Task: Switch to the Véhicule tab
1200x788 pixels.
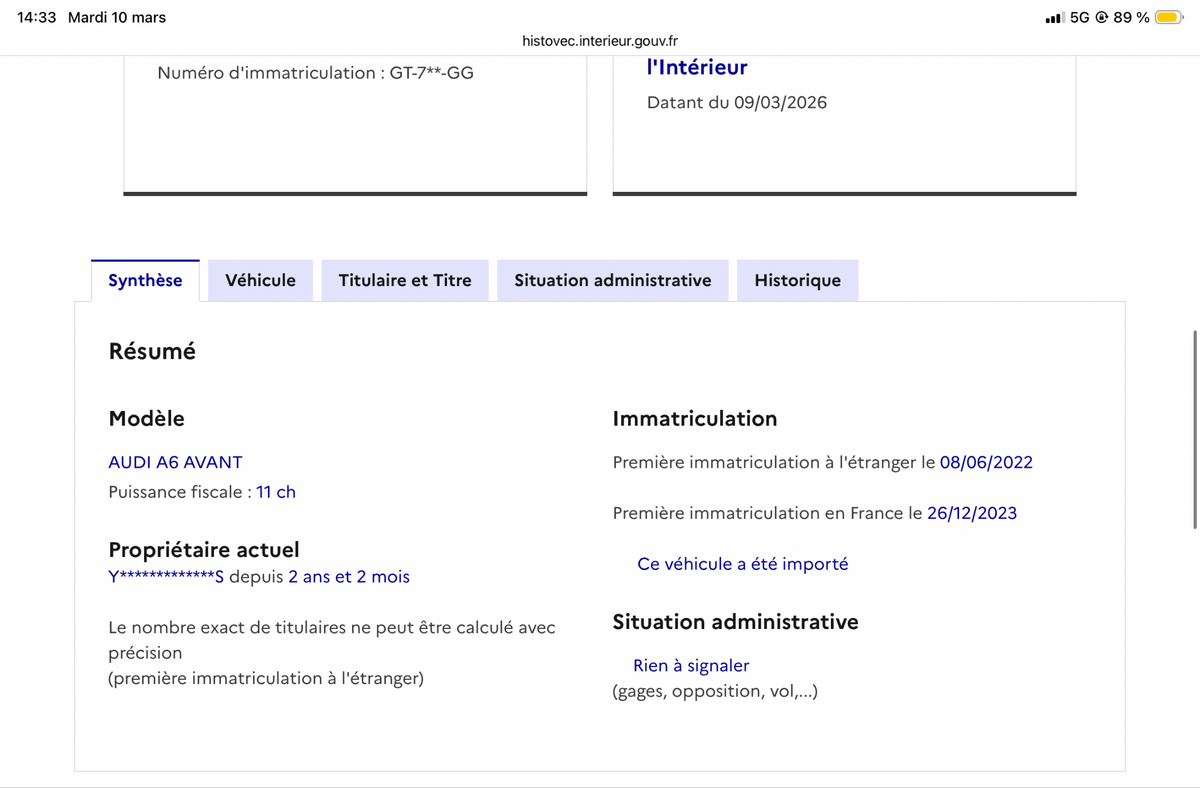Action: (260, 280)
